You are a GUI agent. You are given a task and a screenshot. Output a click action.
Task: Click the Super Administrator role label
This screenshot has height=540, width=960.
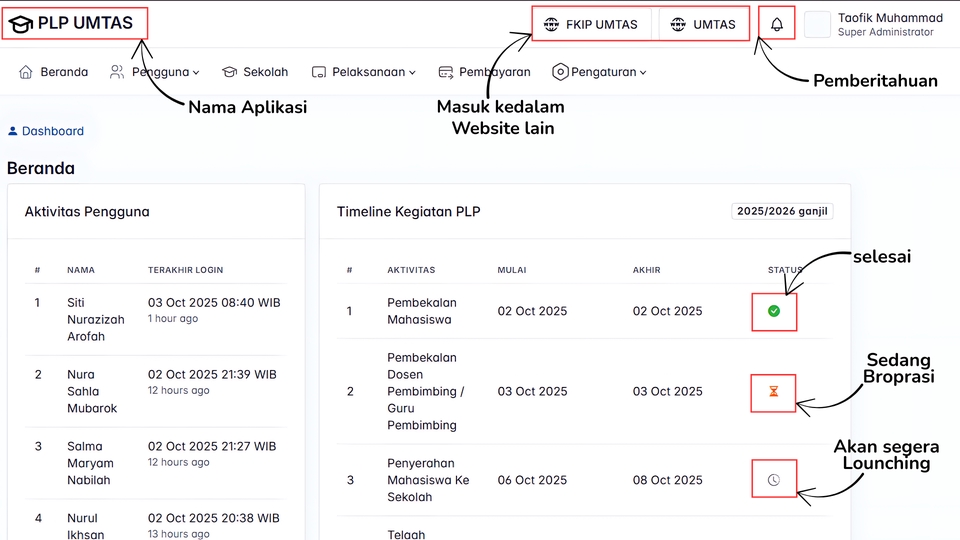(x=885, y=32)
